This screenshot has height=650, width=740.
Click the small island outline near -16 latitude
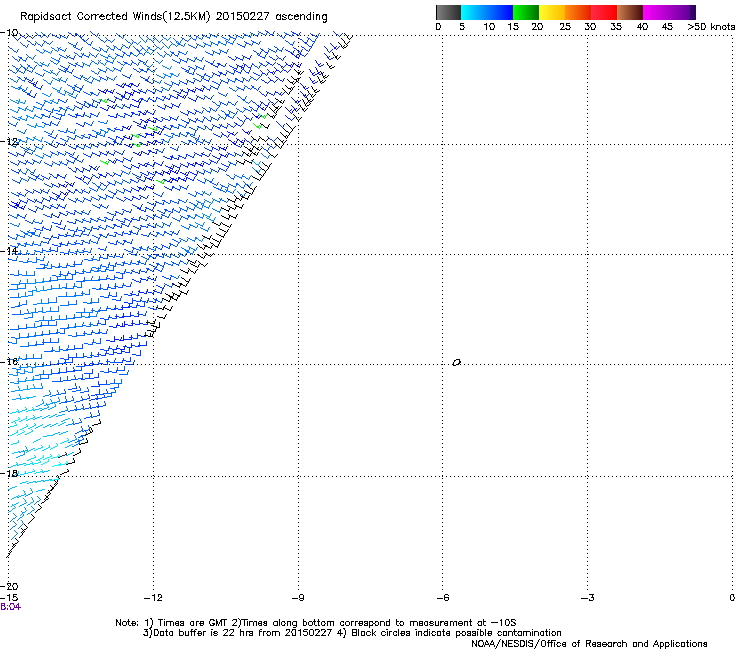(456, 363)
